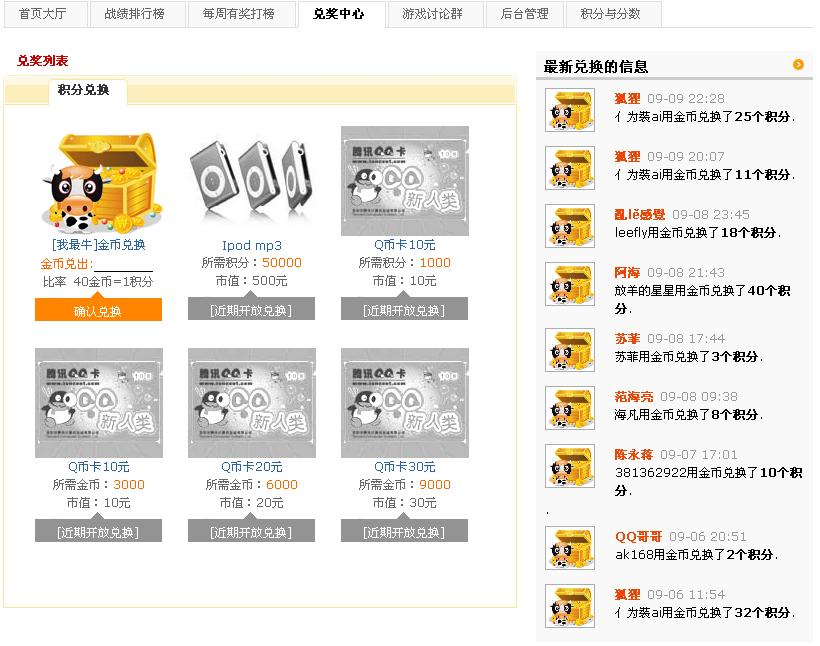Go to the 每周有奖打榜 tab
This screenshot has width=820, height=646.
[242, 14]
